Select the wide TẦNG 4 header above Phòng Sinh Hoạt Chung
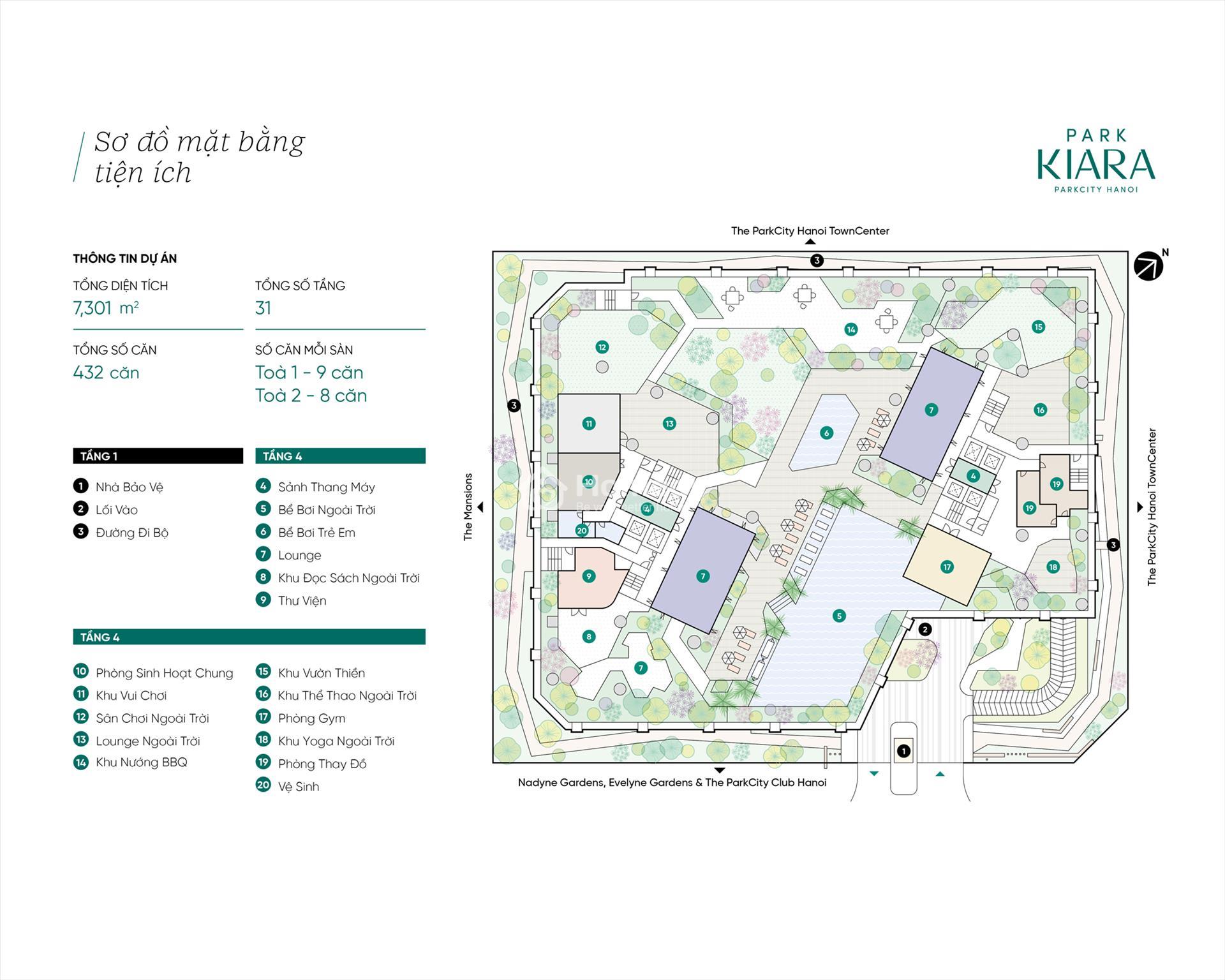The width and height of the screenshot is (1225, 980). click(249, 637)
